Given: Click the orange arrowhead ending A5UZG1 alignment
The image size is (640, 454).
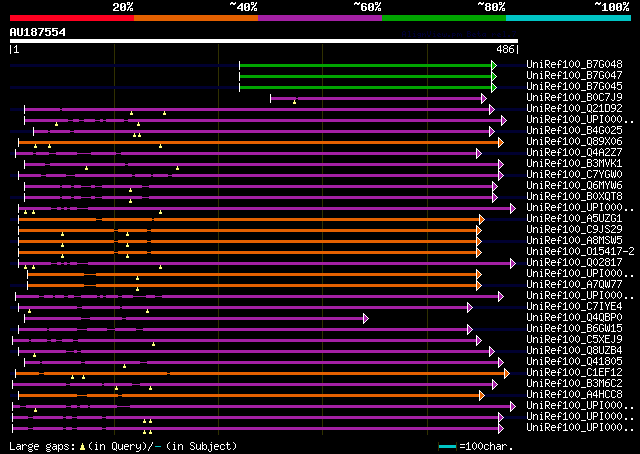Looking at the screenshot, I should point(482,220).
